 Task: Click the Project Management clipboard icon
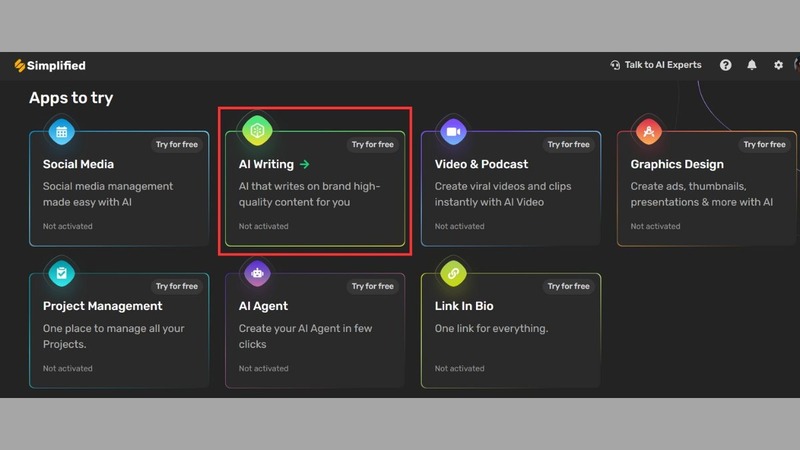(62, 273)
